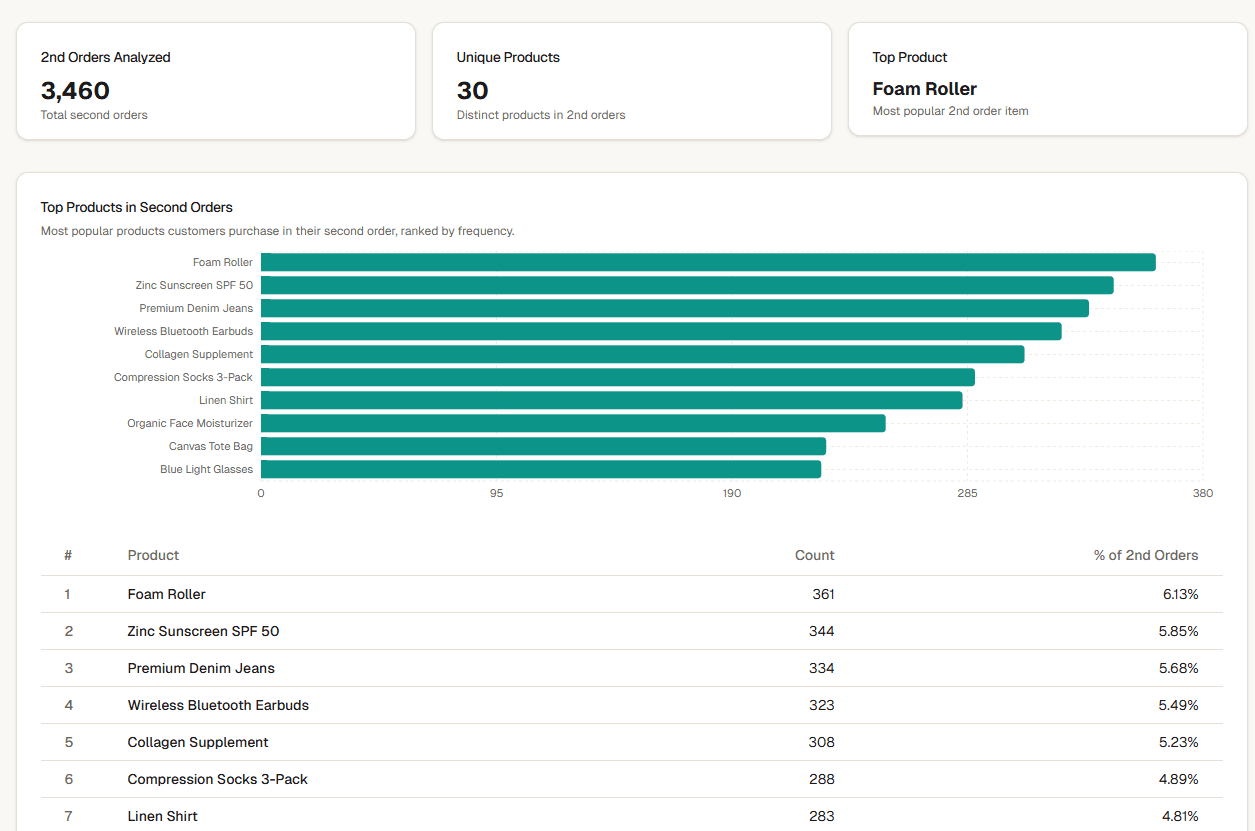Click the count value 344 for Zinc Sunscreen
Screen dimensions: 1255x831
tap(822, 631)
